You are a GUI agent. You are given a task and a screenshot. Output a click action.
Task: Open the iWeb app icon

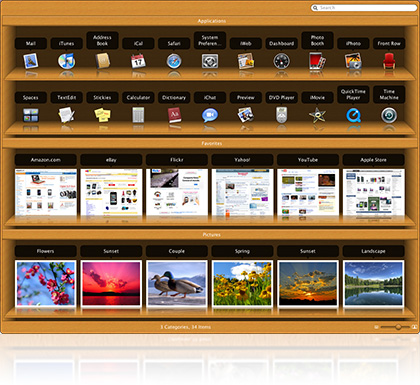coord(246,61)
